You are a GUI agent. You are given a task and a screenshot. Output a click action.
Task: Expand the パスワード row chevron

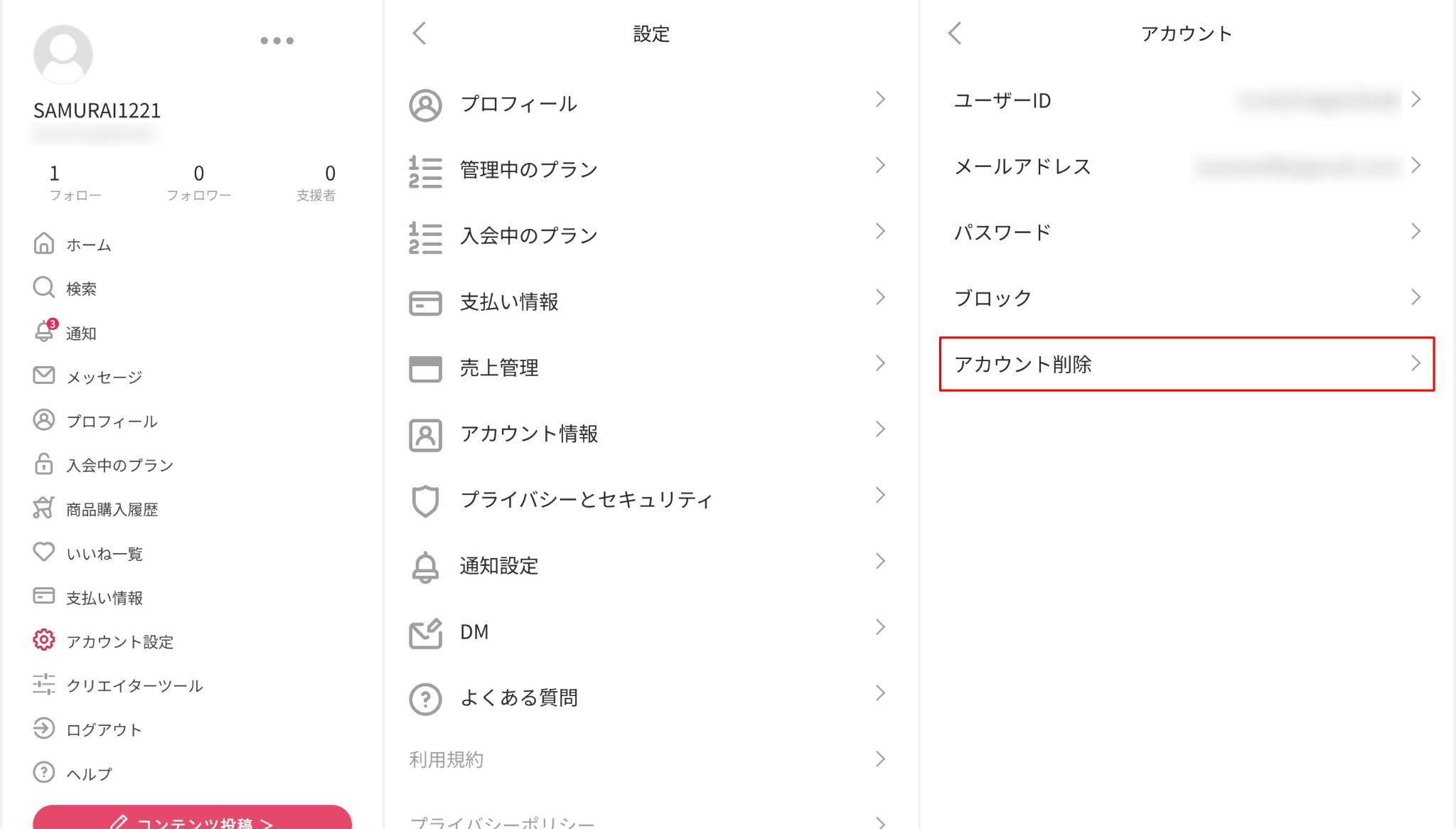click(1415, 231)
